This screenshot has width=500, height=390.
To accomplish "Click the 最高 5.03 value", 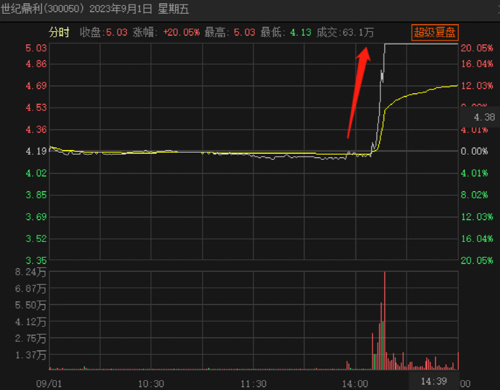I will tap(230, 32).
